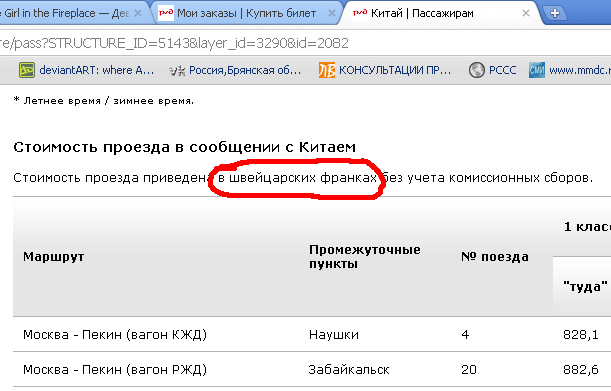Open a new browser tab

pos(554,14)
